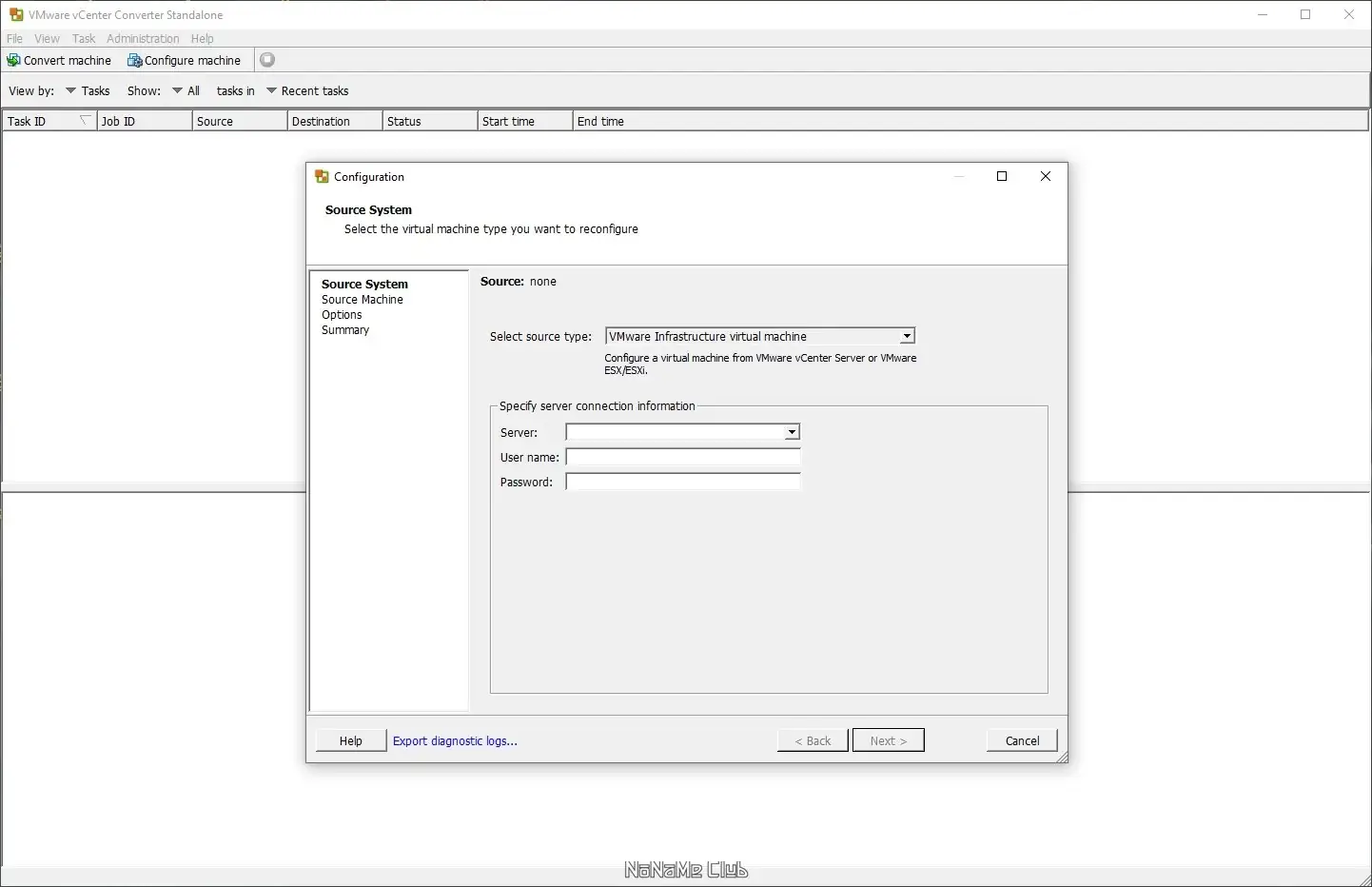Close the Configuration dialog with its X

[x=1046, y=176]
